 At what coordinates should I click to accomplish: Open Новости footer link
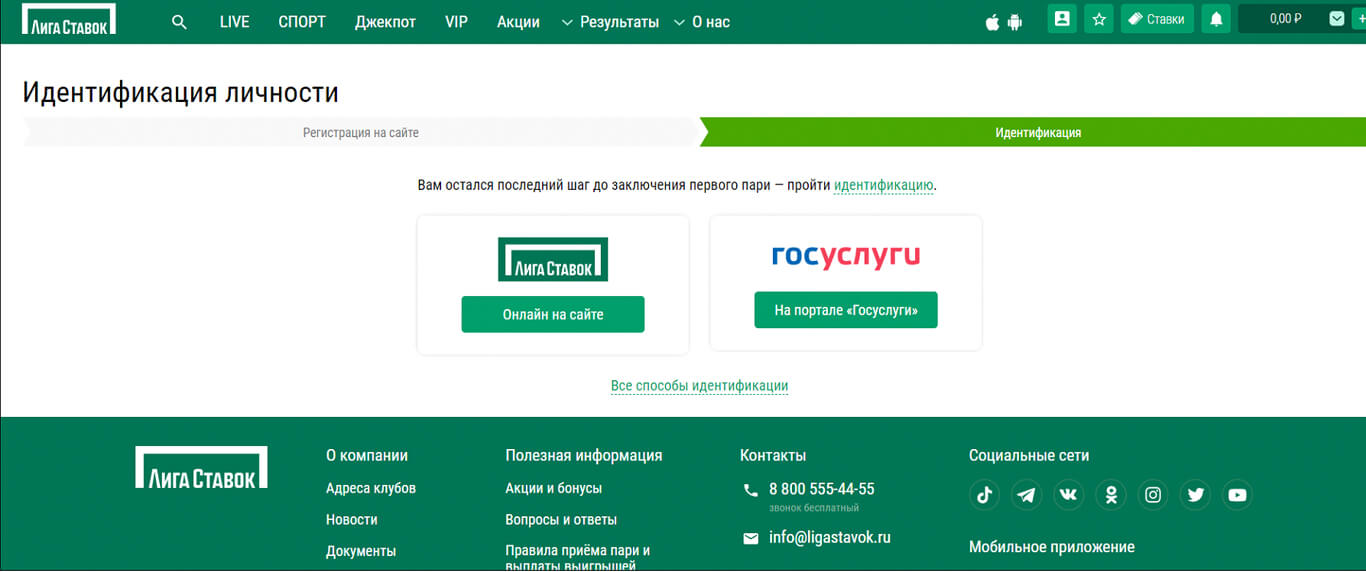352,520
